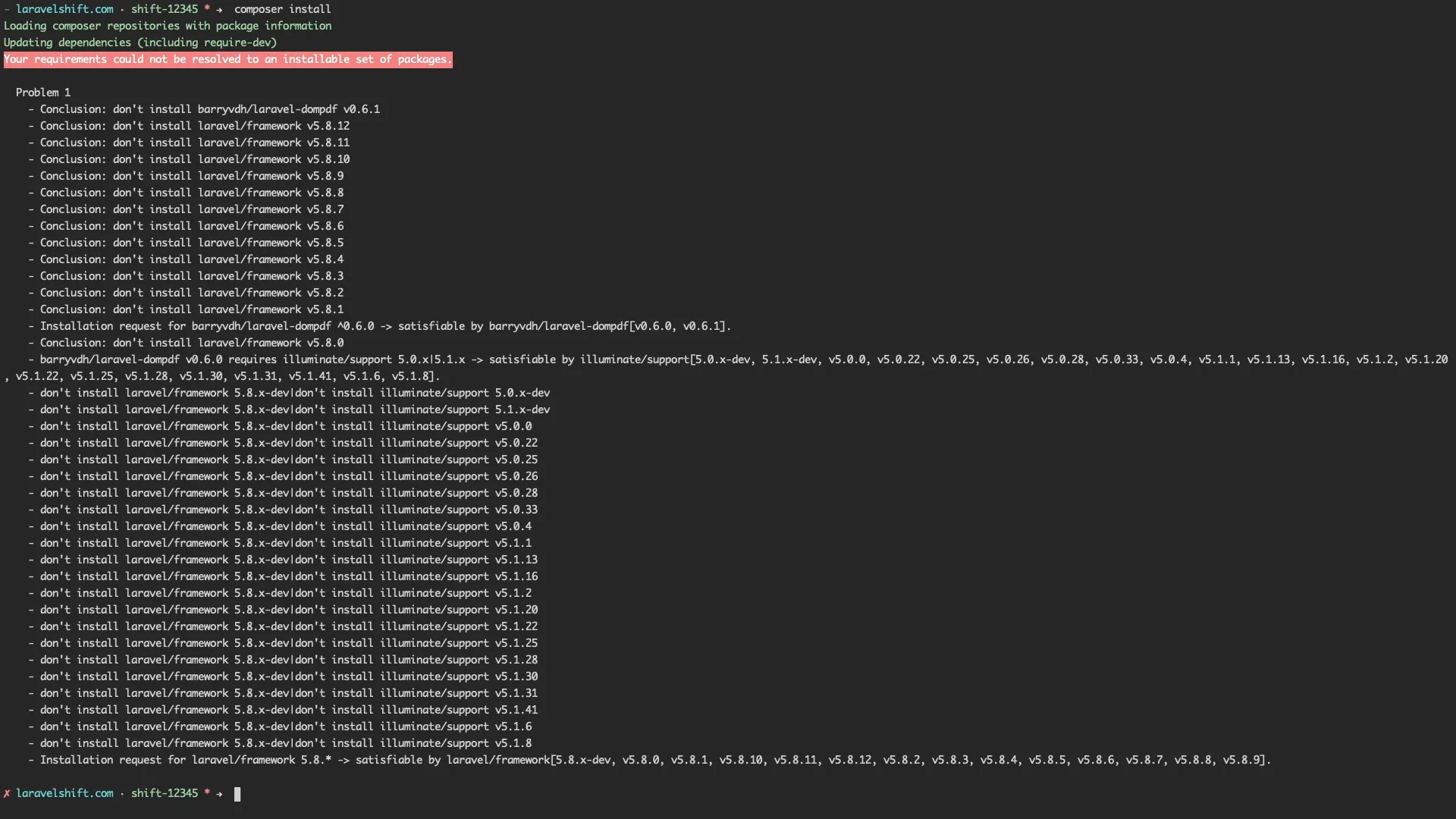1456x819 pixels.
Task: Click the 'Loading composer repositories' line
Action: [168, 26]
